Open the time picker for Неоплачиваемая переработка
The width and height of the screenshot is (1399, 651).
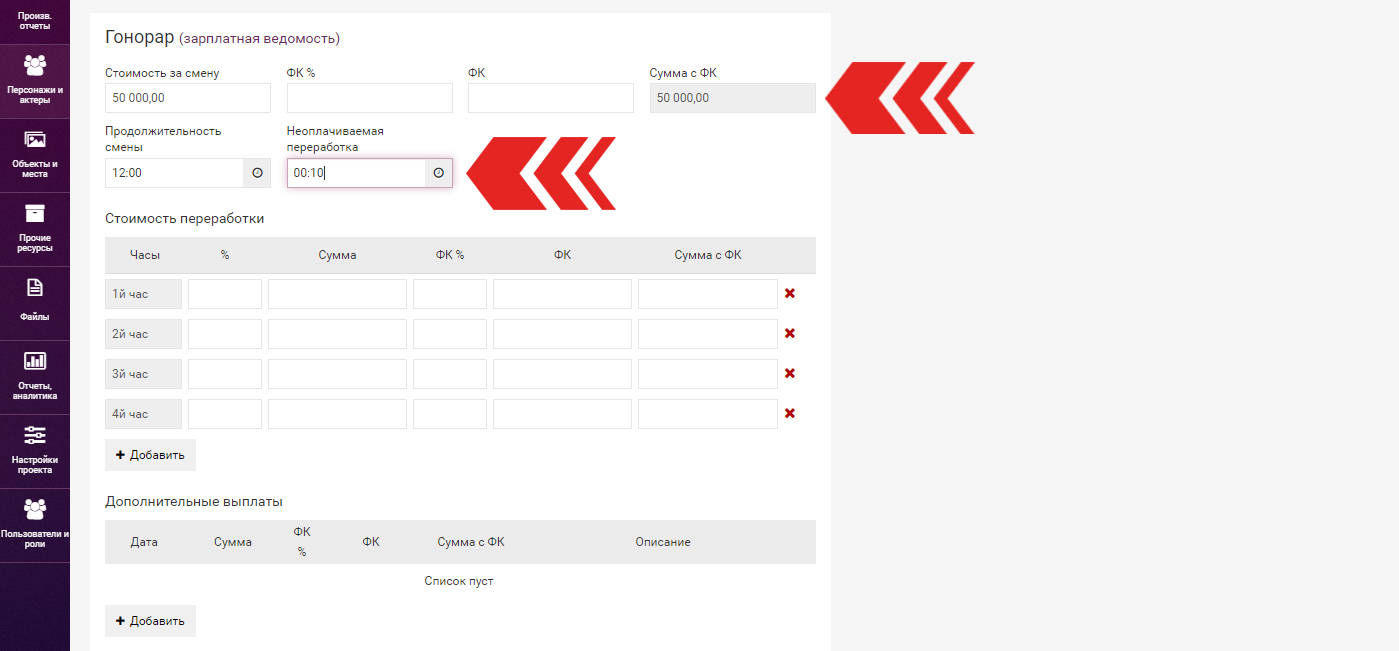click(x=438, y=173)
